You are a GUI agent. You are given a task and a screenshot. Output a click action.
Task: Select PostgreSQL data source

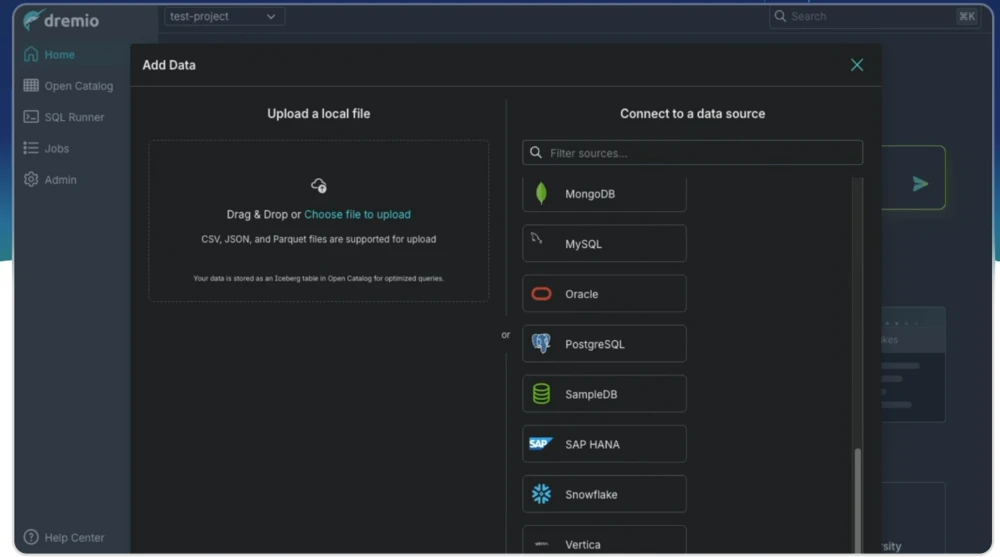604,343
